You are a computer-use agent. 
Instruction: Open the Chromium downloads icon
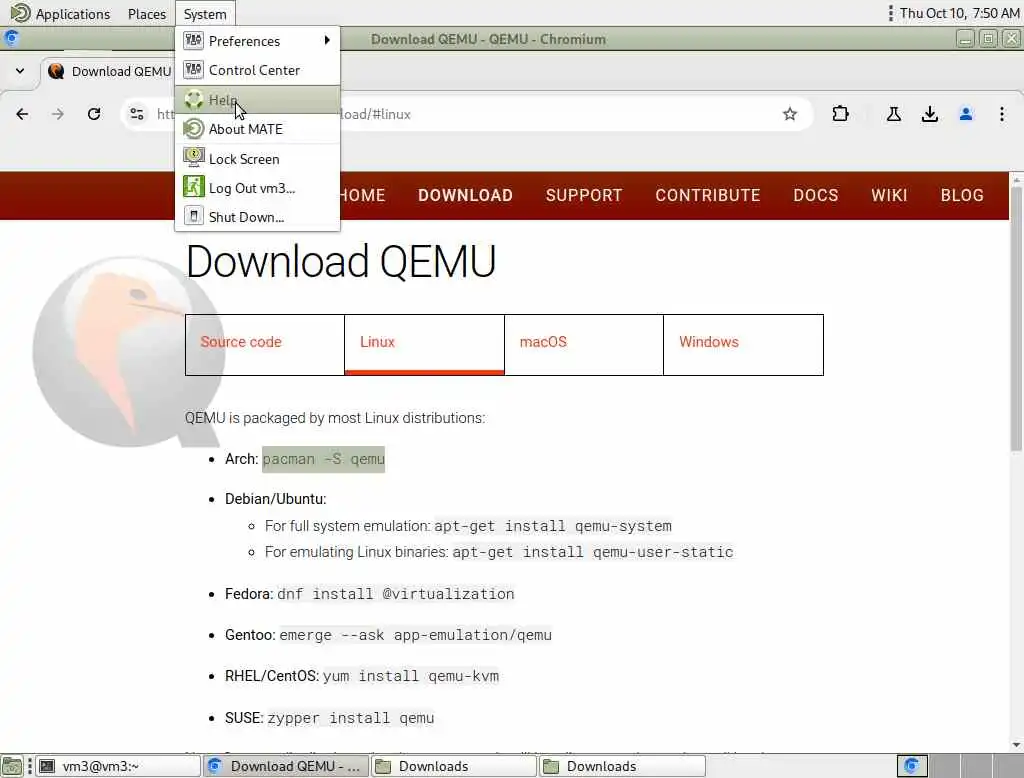tap(929, 114)
